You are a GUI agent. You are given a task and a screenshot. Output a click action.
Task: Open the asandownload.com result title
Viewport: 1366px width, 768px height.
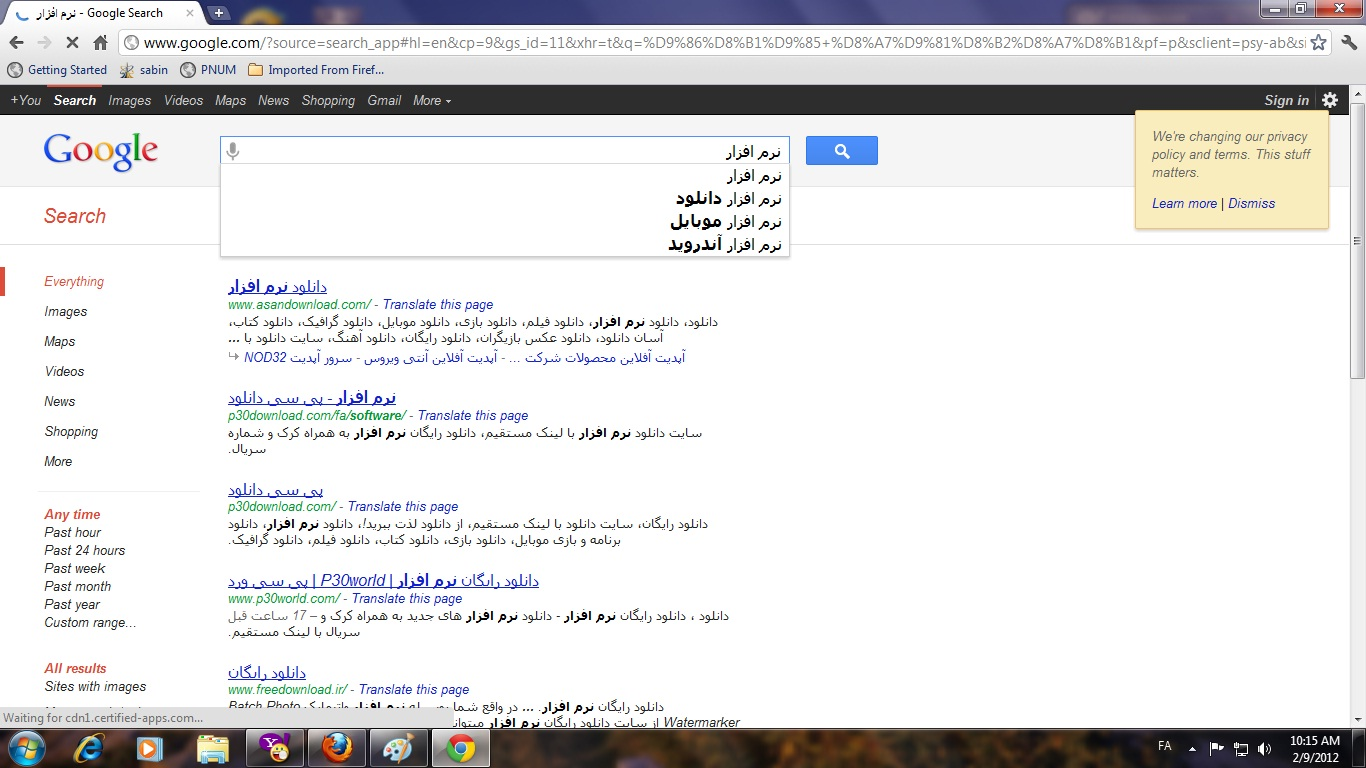277,287
